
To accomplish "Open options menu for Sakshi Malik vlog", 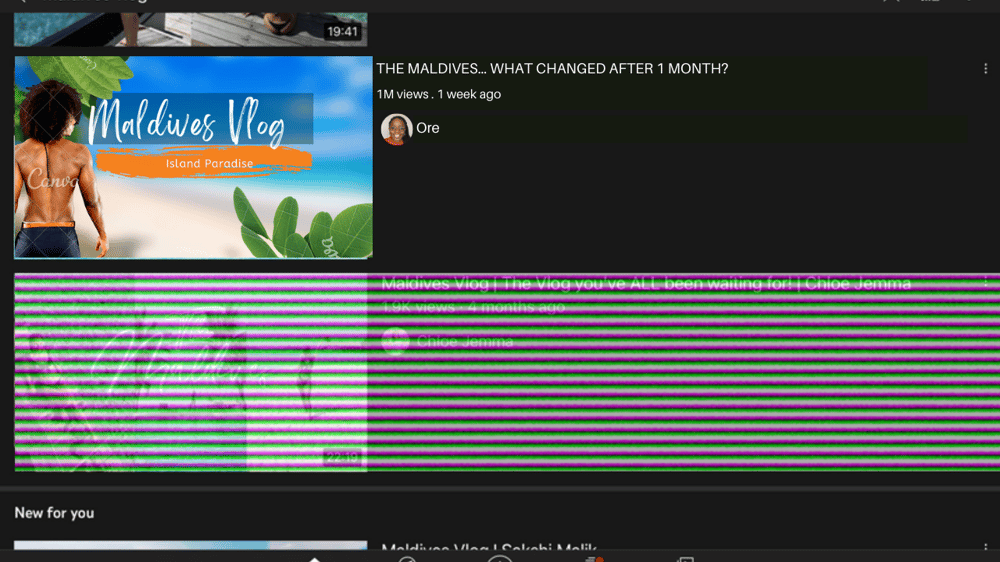I will [x=985, y=547].
